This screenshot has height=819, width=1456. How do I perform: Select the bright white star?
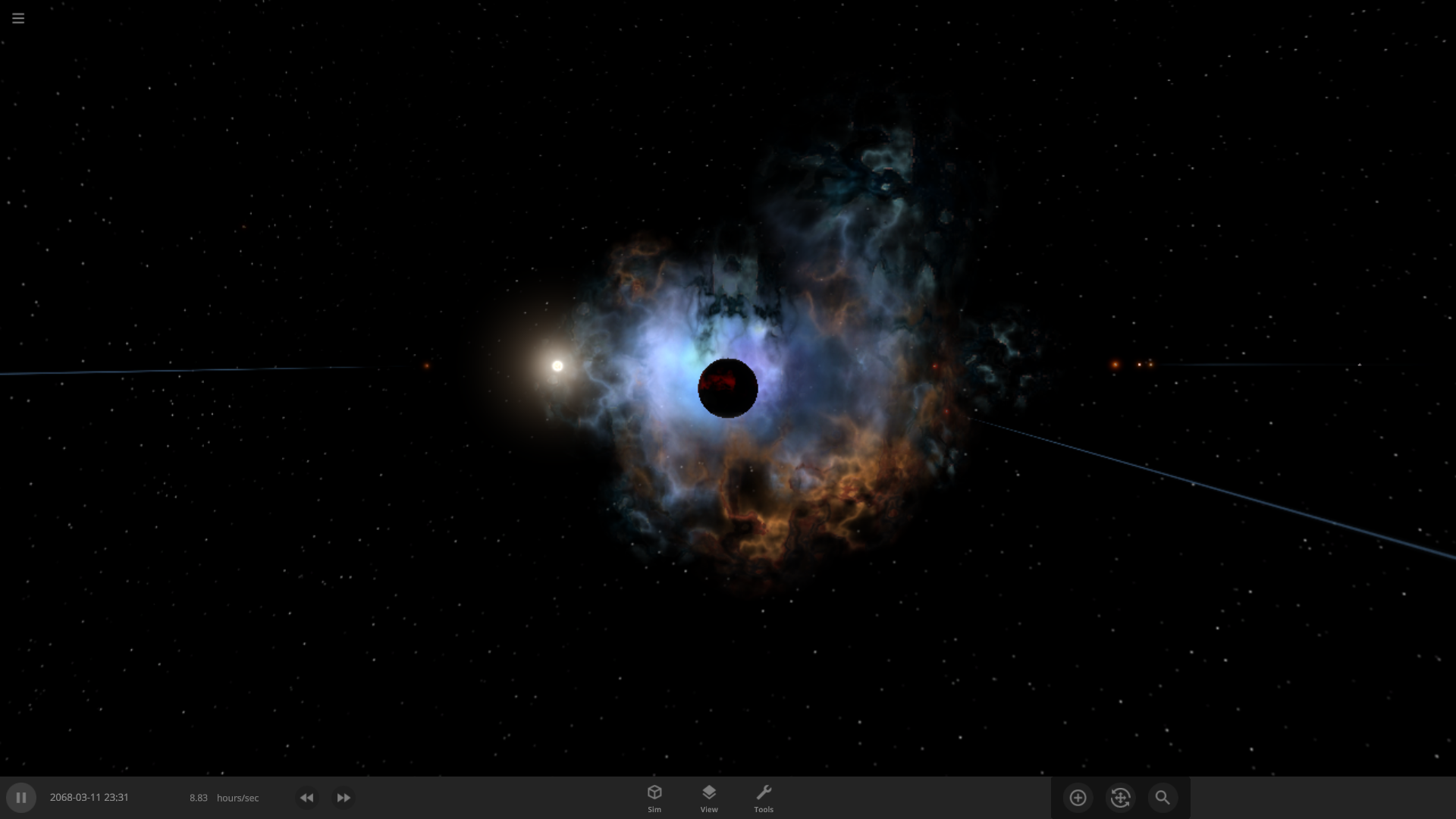[557, 366]
